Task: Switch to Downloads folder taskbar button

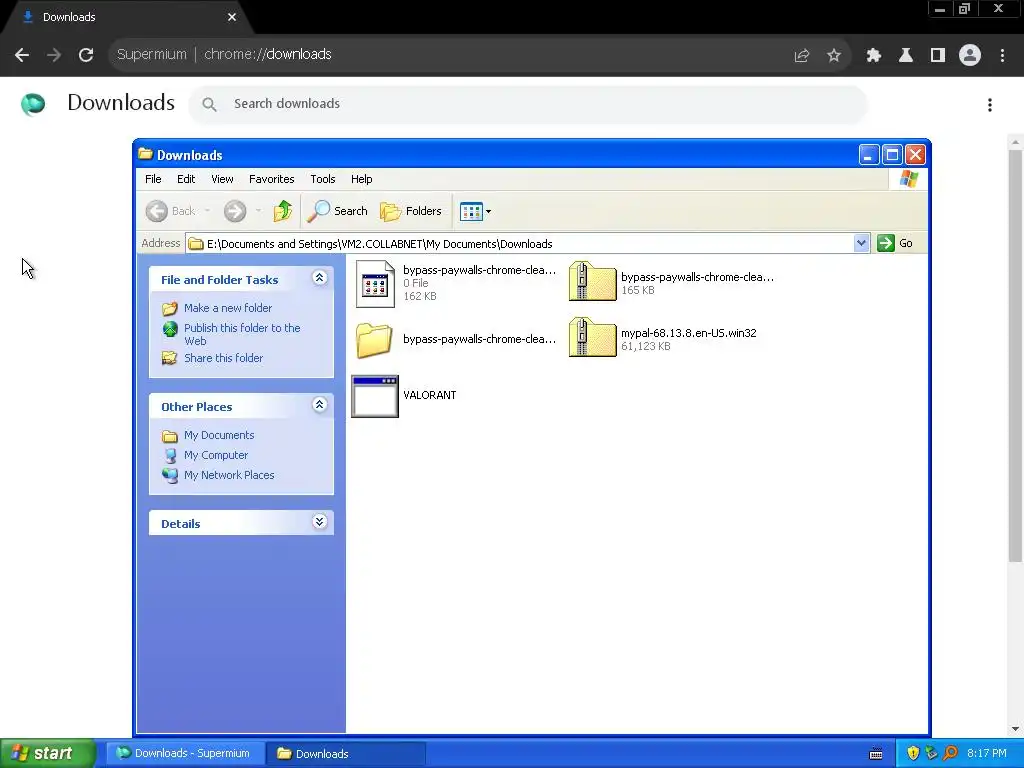Action: 346,754
